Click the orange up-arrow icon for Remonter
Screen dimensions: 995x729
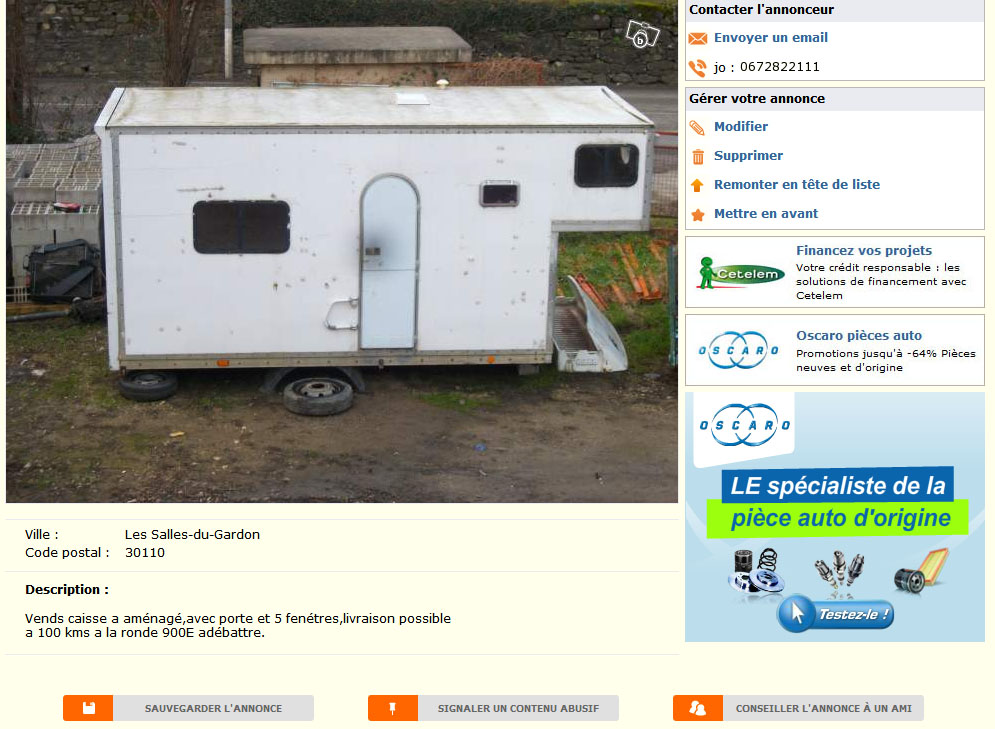pyautogui.click(x=697, y=185)
